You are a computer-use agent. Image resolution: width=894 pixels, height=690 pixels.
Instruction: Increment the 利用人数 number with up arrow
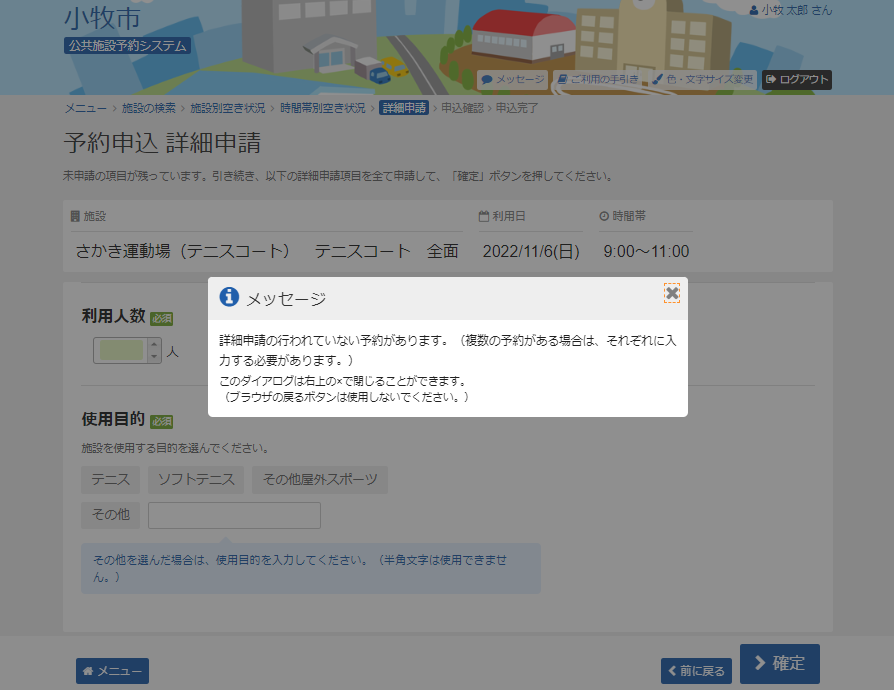(155, 345)
